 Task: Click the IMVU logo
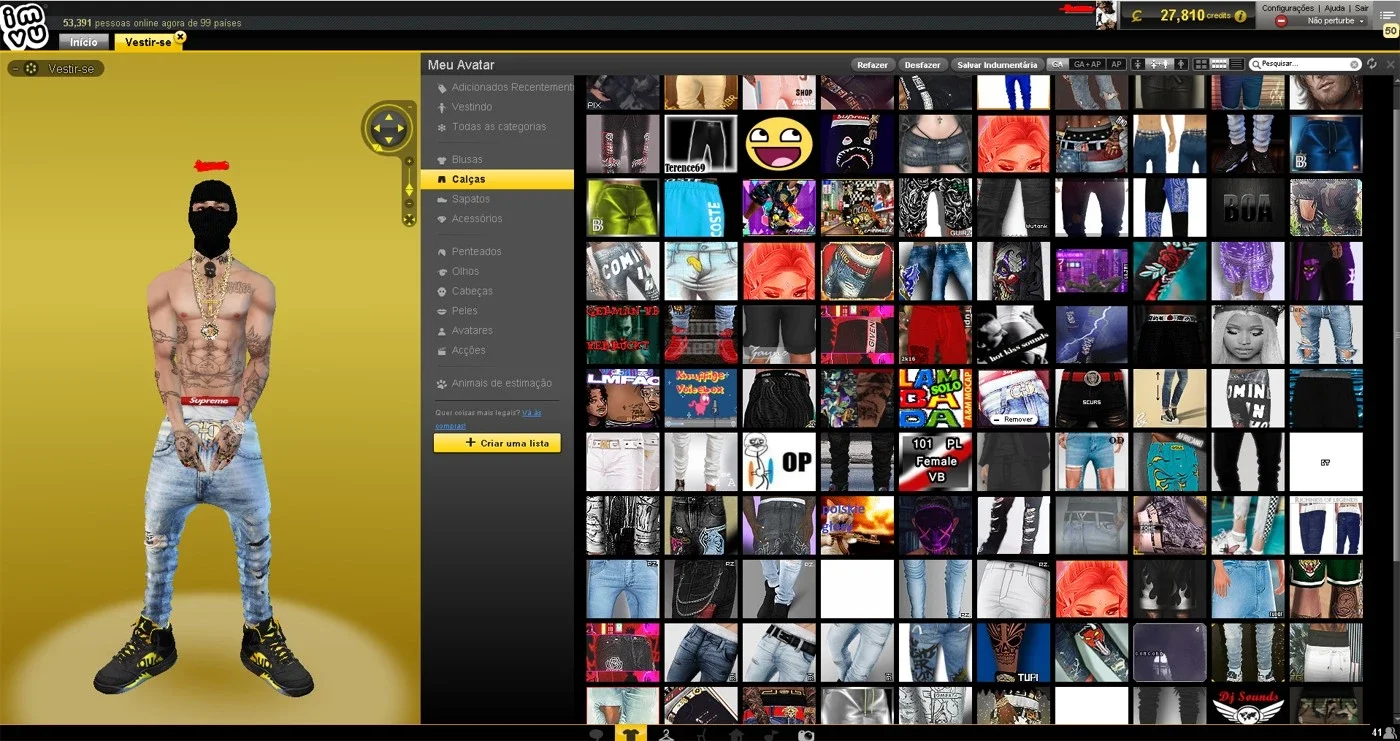pyautogui.click(x=24, y=26)
